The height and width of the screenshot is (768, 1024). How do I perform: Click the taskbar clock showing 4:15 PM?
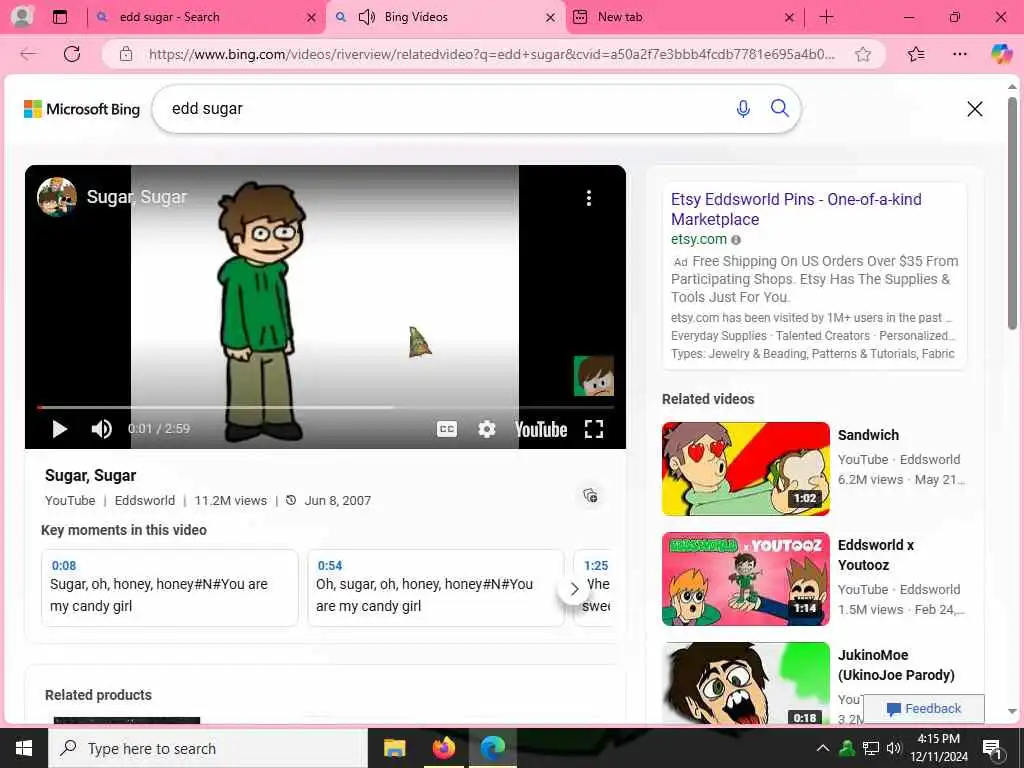[x=938, y=748]
